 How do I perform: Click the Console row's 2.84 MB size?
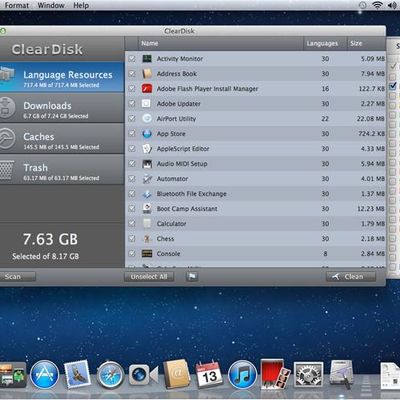pos(373,254)
